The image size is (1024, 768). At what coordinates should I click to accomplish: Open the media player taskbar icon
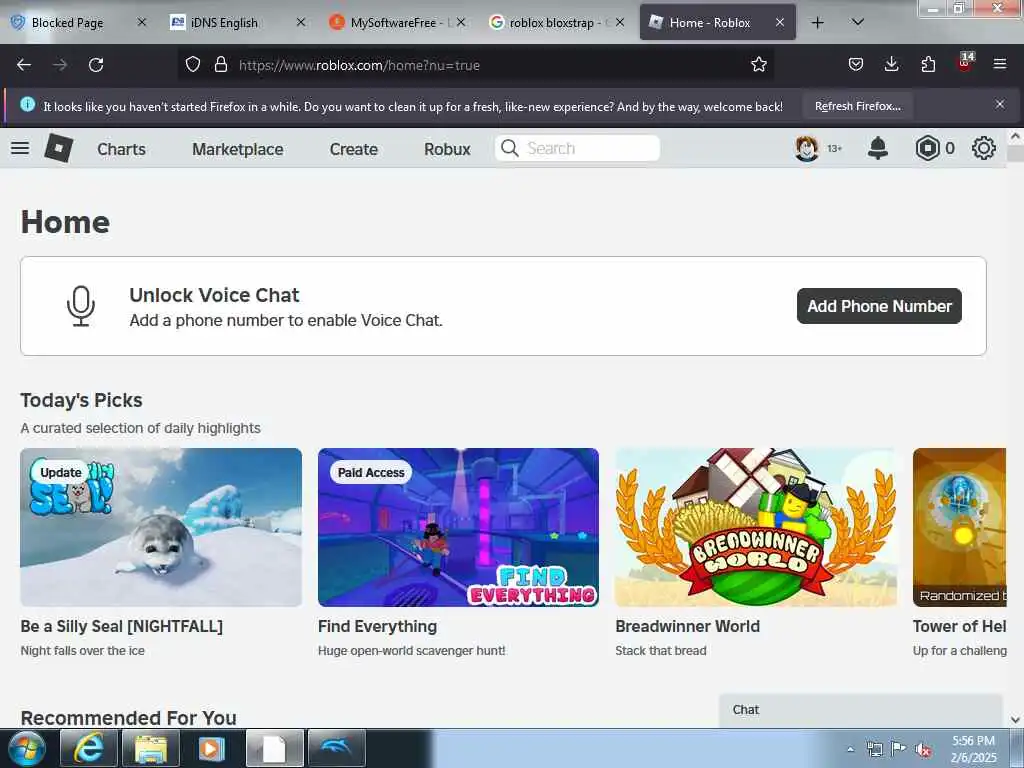(x=211, y=748)
